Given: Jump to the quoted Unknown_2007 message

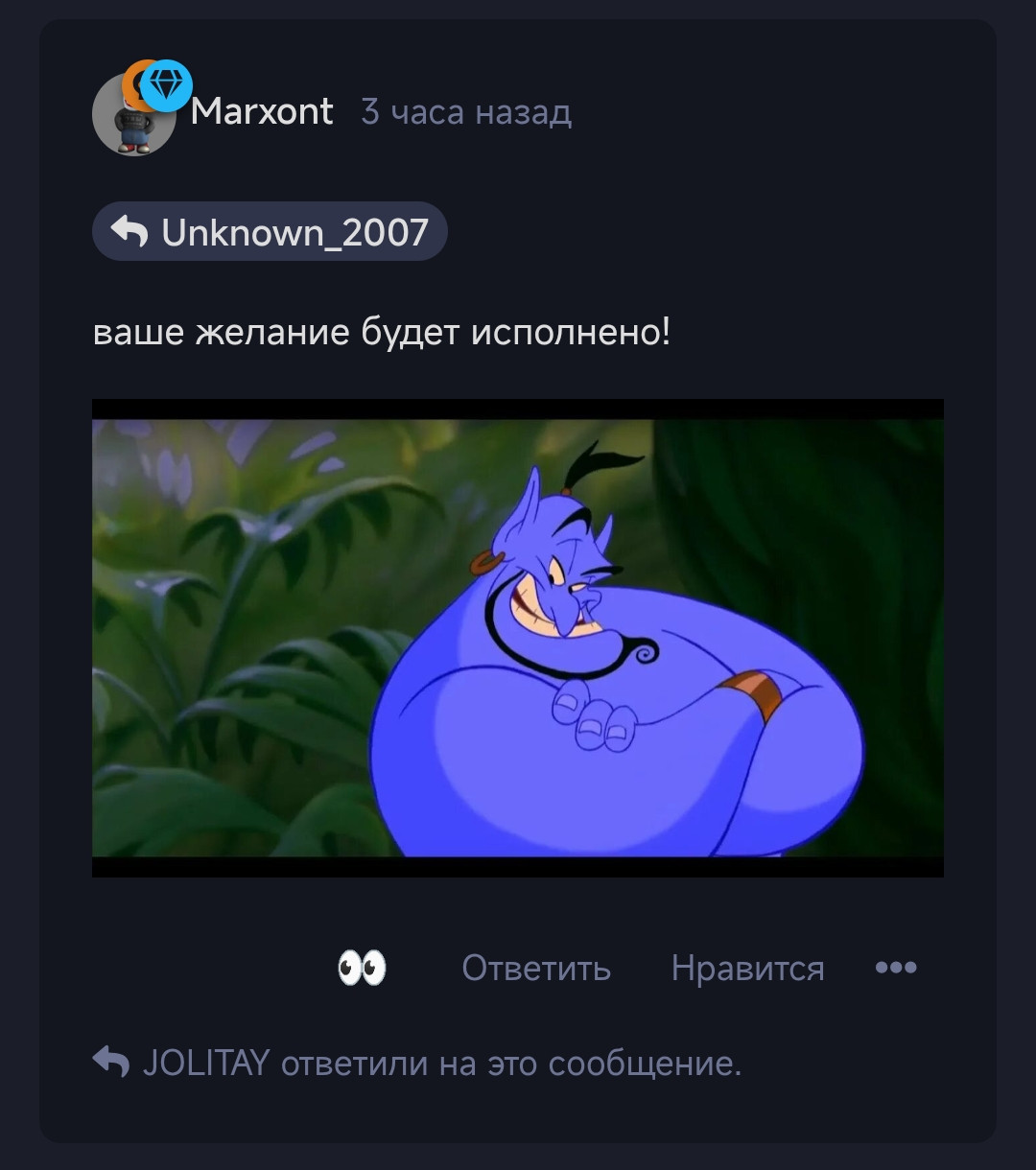Looking at the screenshot, I should tap(270, 231).
